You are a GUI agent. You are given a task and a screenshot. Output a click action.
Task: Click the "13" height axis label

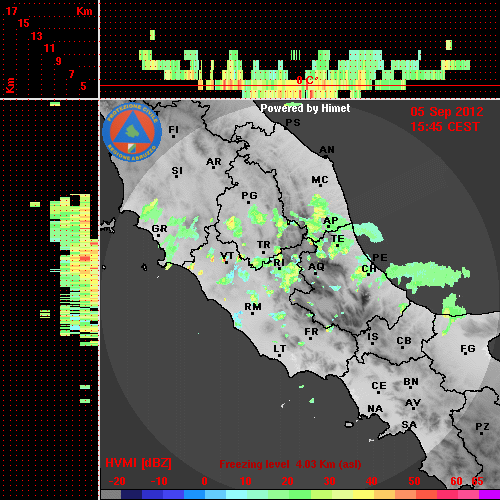pyautogui.click(x=37, y=36)
